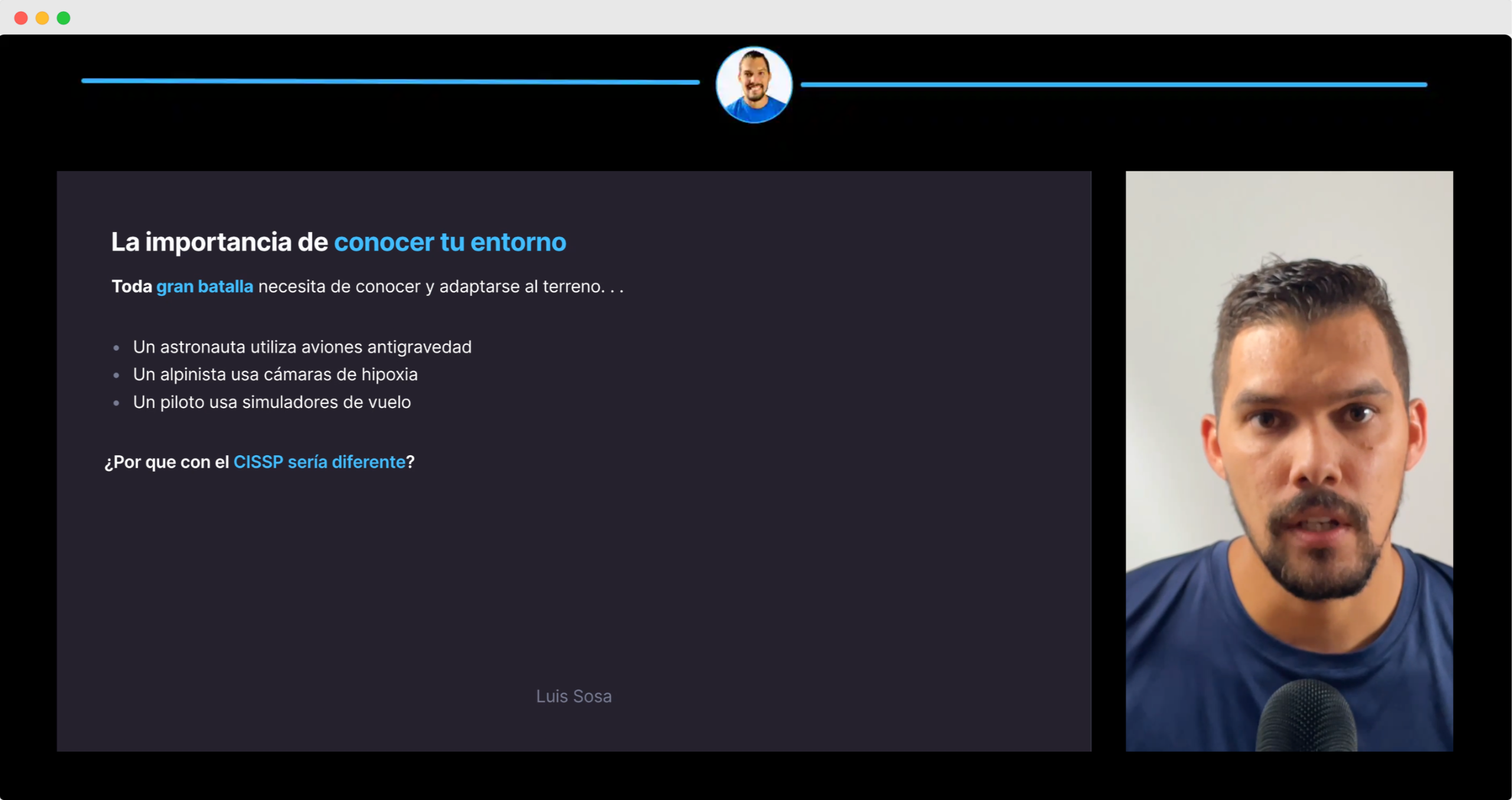Click the 'Luis Sosa' footer label
The height and width of the screenshot is (800, 1512).
pos(573,696)
